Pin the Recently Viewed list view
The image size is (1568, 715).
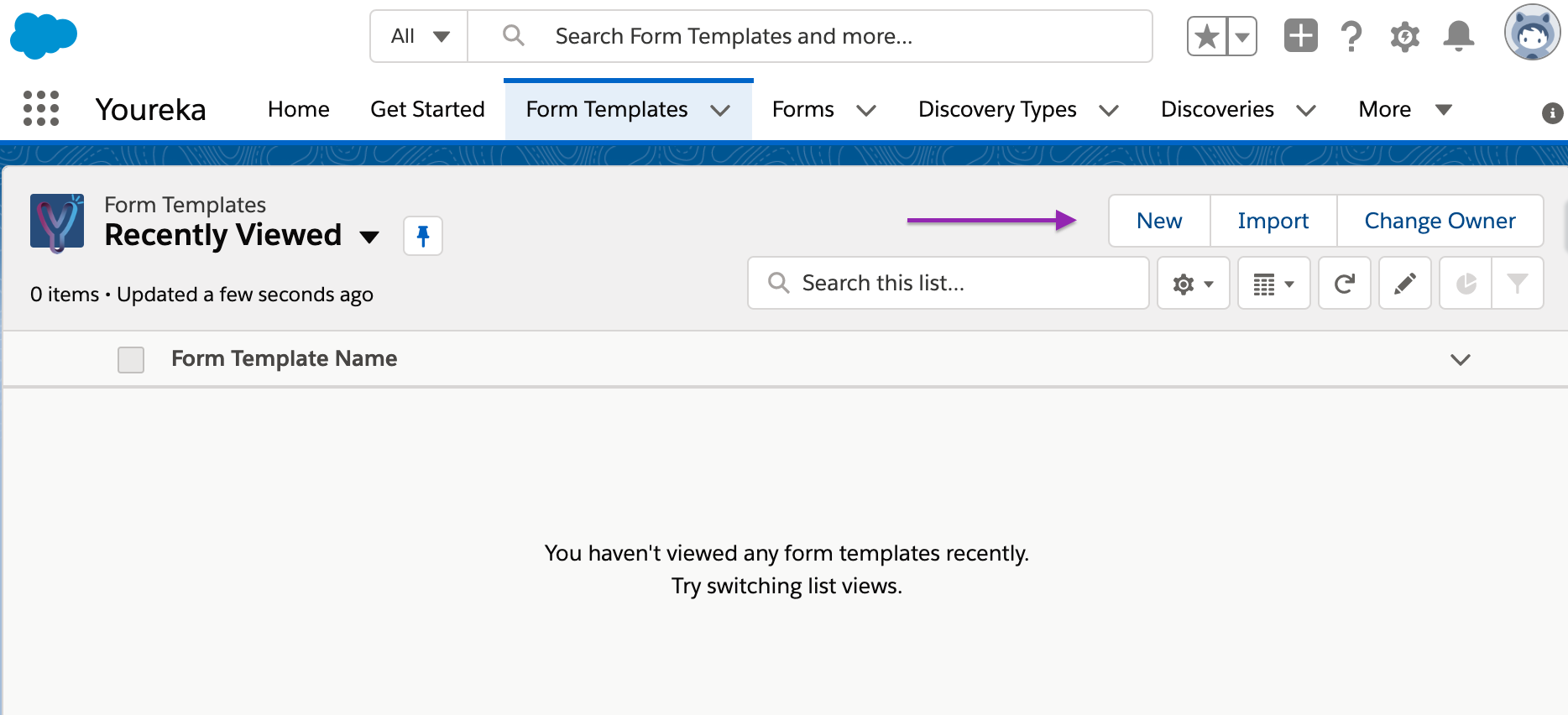[x=423, y=236]
